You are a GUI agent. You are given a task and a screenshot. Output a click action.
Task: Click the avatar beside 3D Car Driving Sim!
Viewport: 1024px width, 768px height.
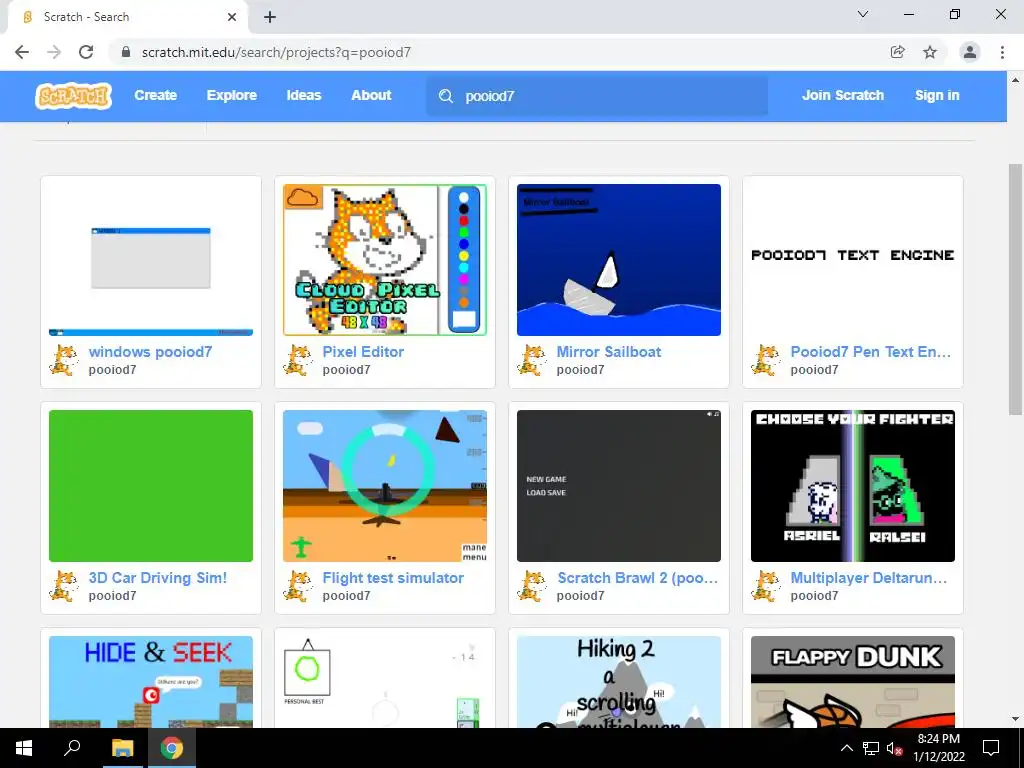pyautogui.click(x=64, y=586)
